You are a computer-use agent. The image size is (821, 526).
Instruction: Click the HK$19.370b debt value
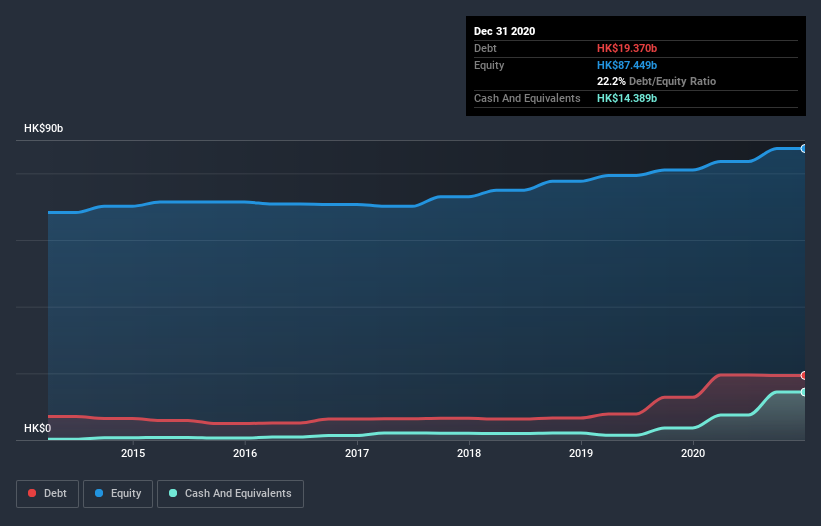(627, 48)
